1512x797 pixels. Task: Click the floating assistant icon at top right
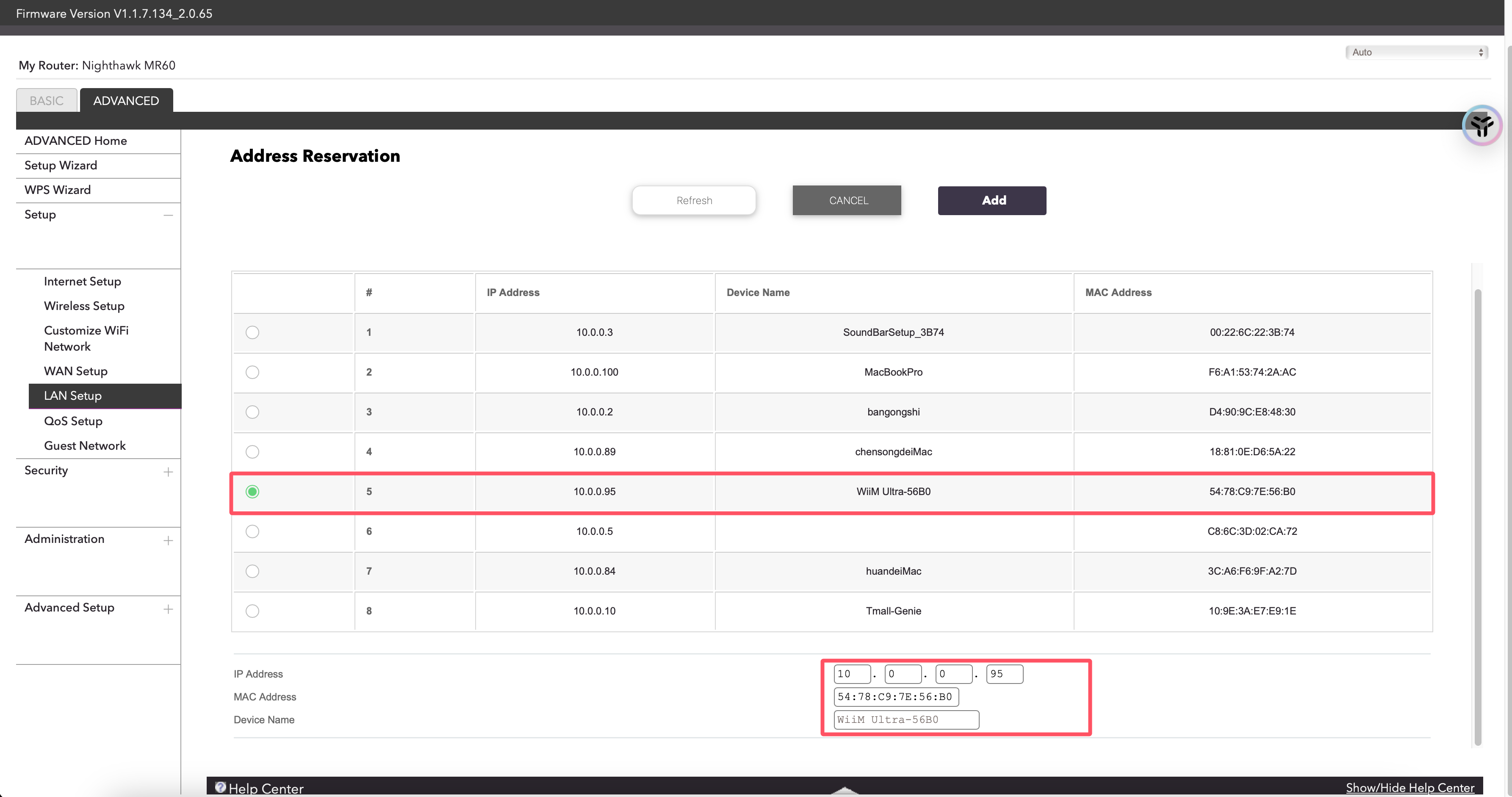point(1482,125)
